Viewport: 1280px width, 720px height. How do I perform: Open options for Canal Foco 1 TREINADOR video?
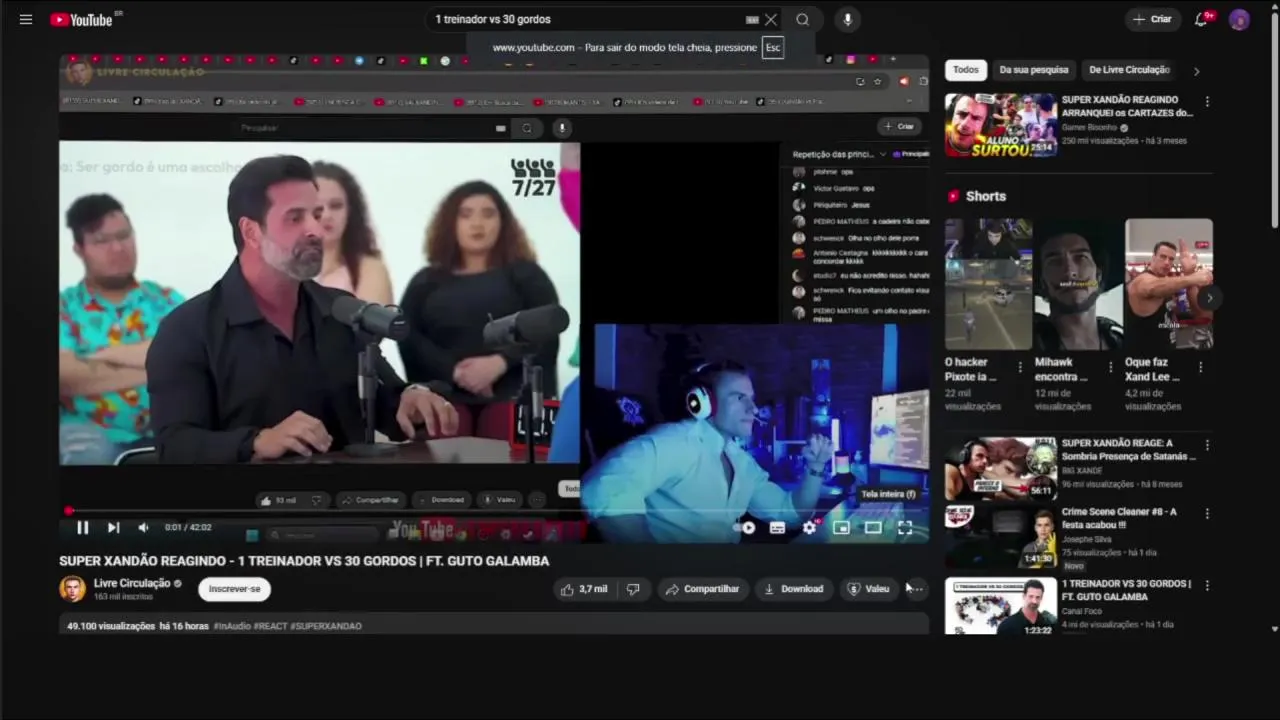click(x=1207, y=585)
